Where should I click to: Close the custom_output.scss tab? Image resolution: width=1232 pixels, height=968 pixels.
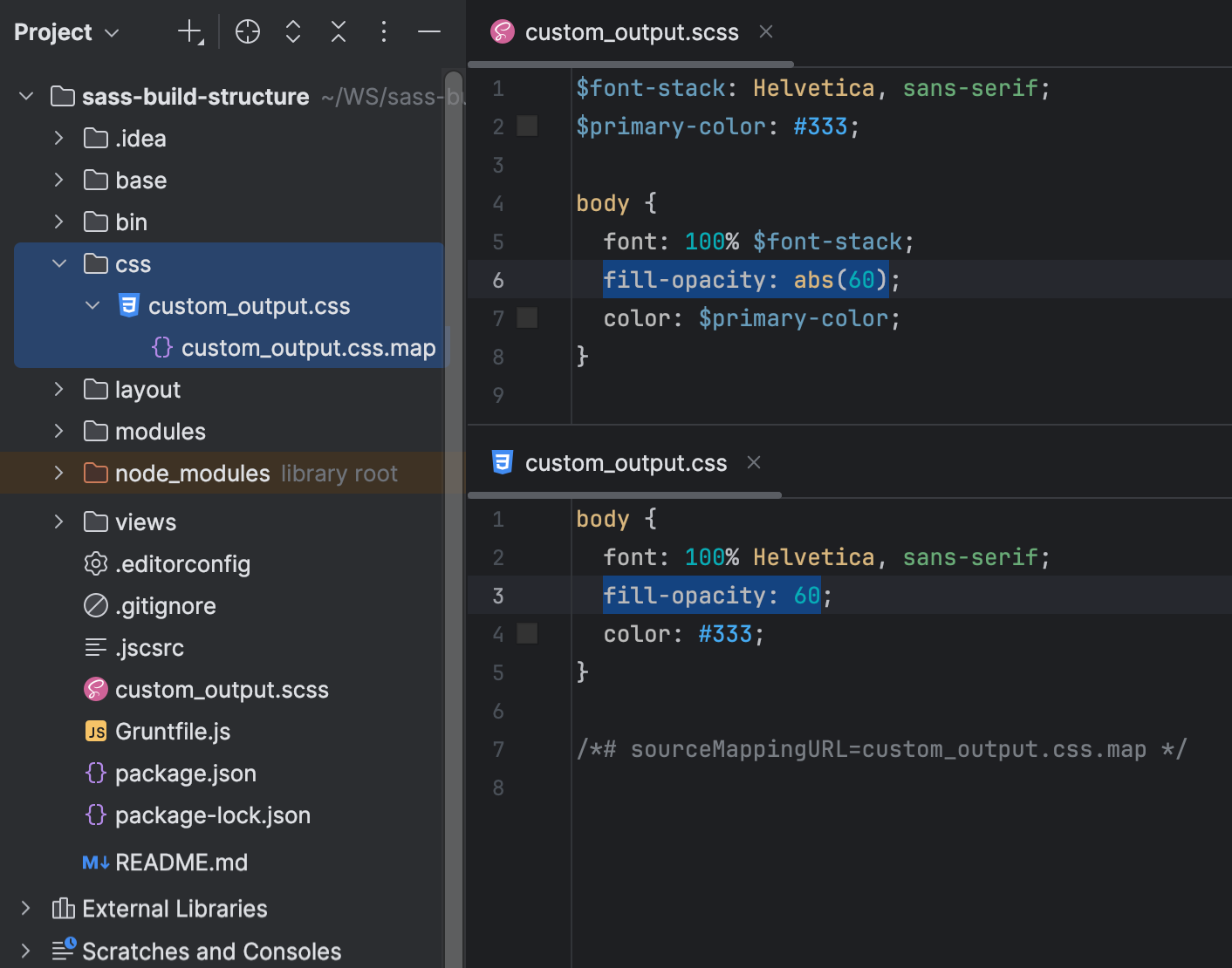pyautogui.click(x=765, y=31)
